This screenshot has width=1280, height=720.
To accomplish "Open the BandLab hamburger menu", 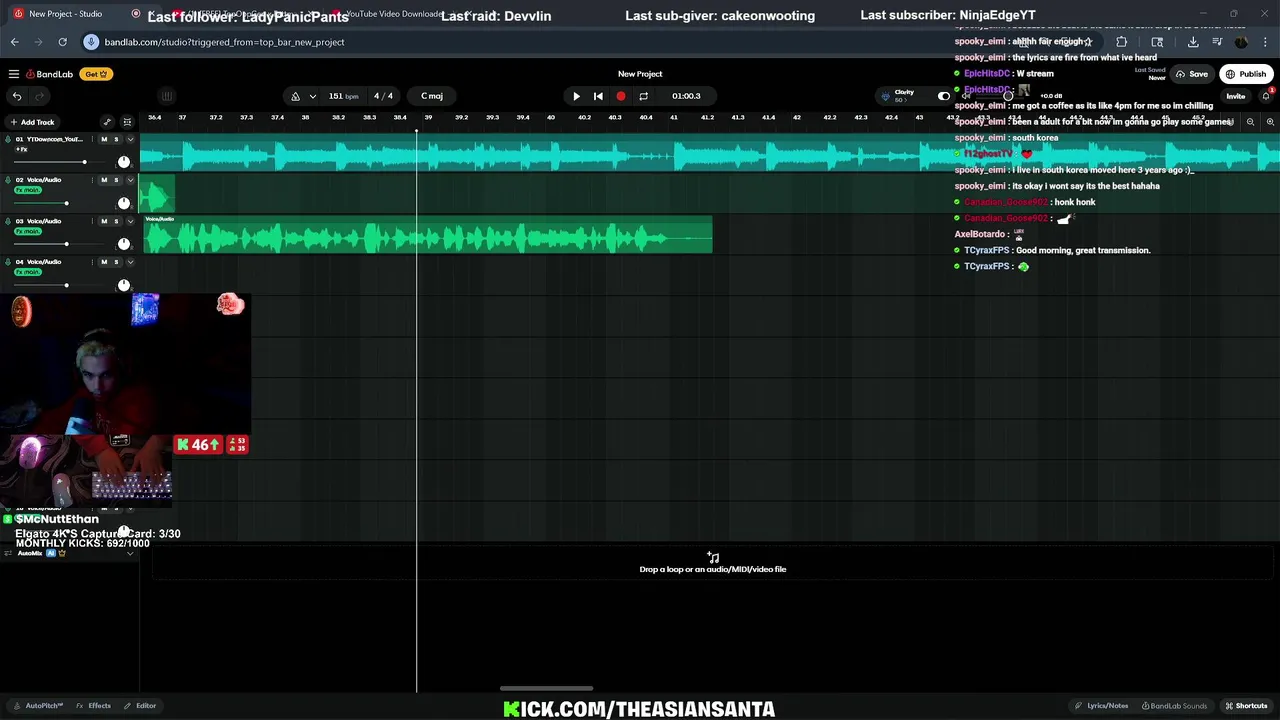I will 14,74.
